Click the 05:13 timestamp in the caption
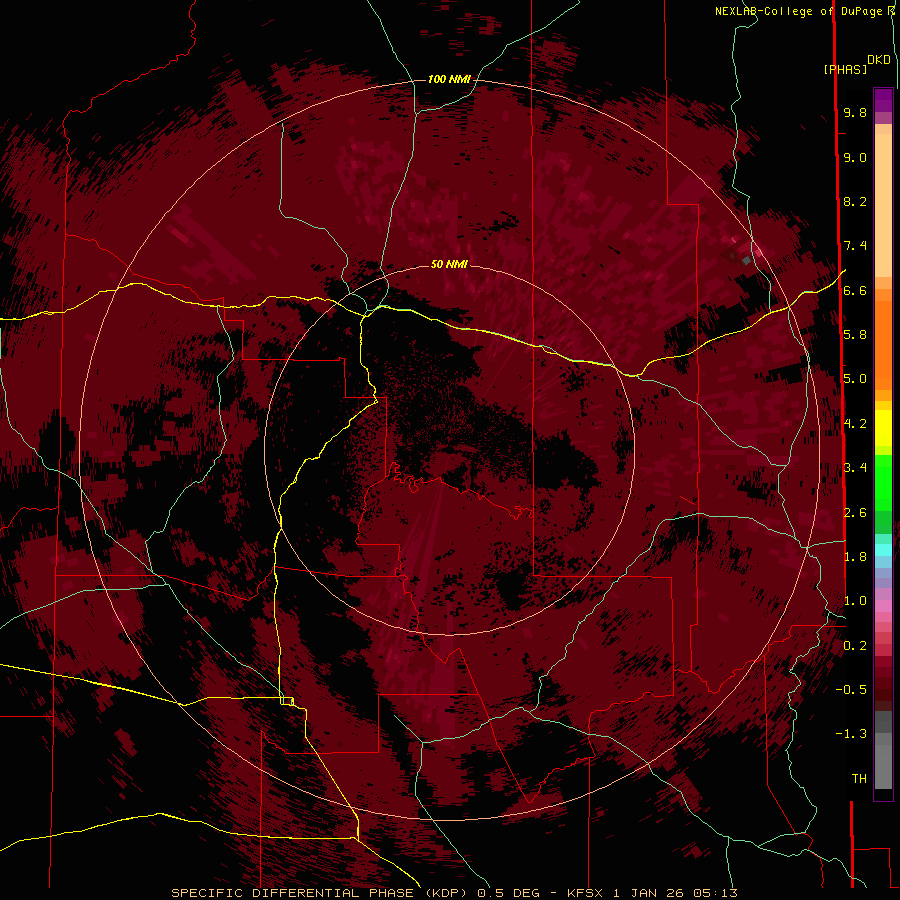The height and width of the screenshot is (900, 900). coord(715,894)
